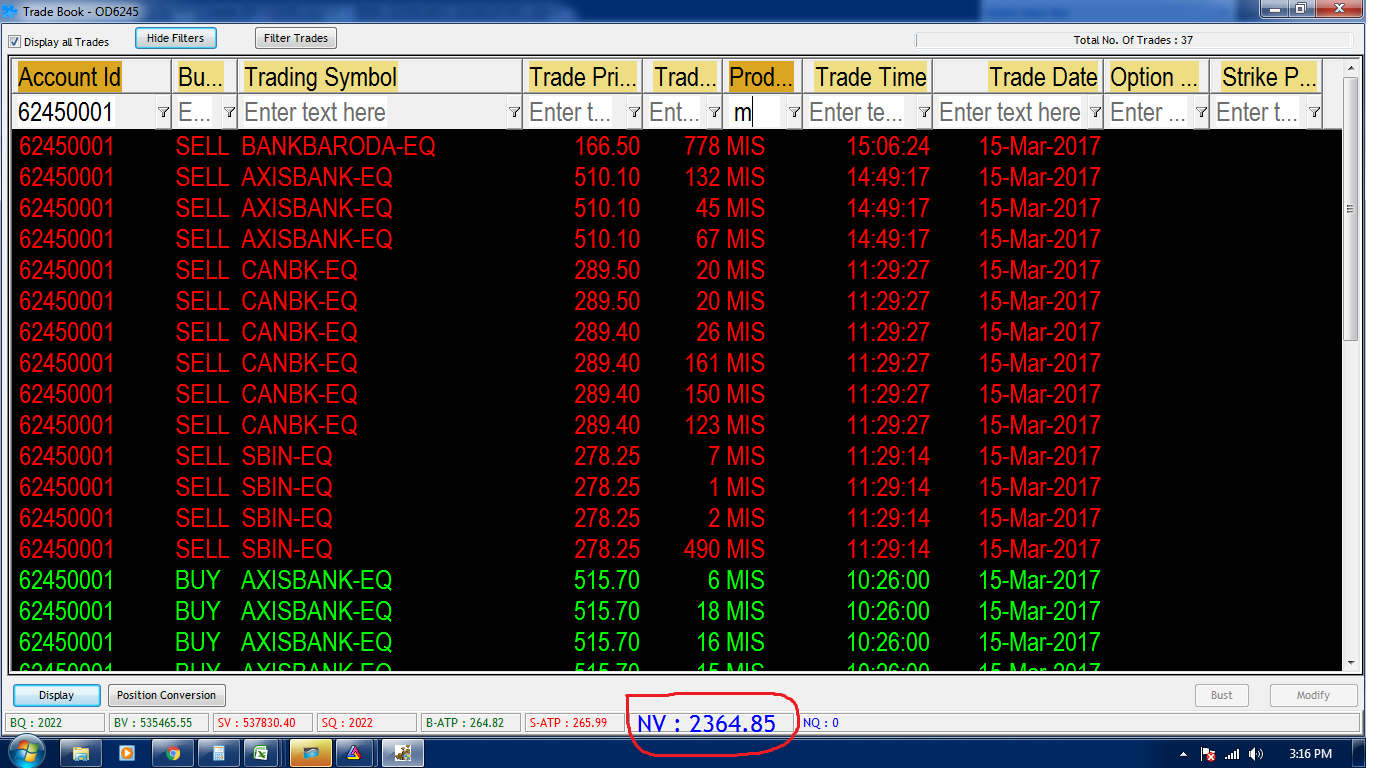The height and width of the screenshot is (768, 1380).
Task: Launch Windows Media Player from the taskbar
Action: click(x=127, y=753)
